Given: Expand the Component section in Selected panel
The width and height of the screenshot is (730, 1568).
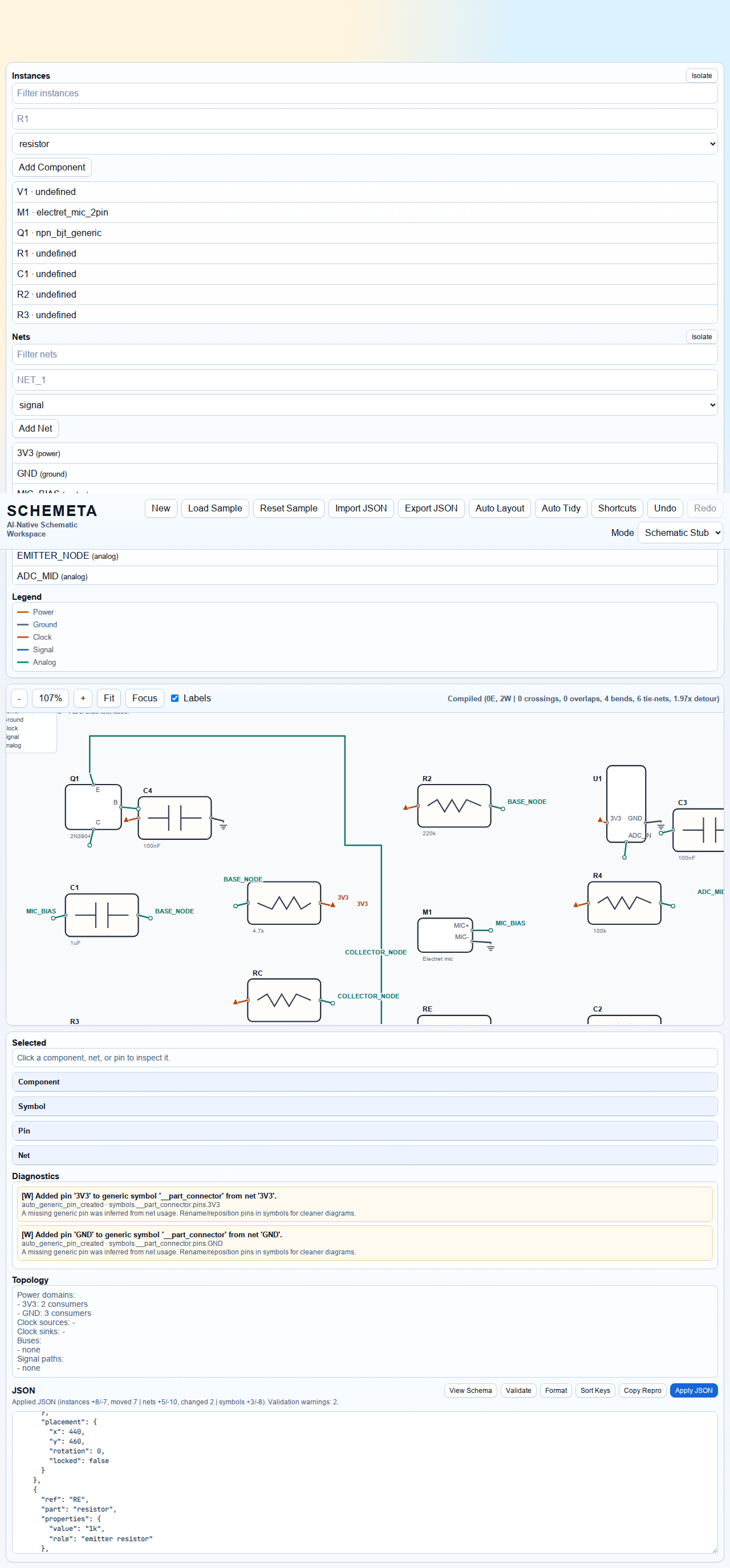Looking at the screenshot, I should (364, 1082).
